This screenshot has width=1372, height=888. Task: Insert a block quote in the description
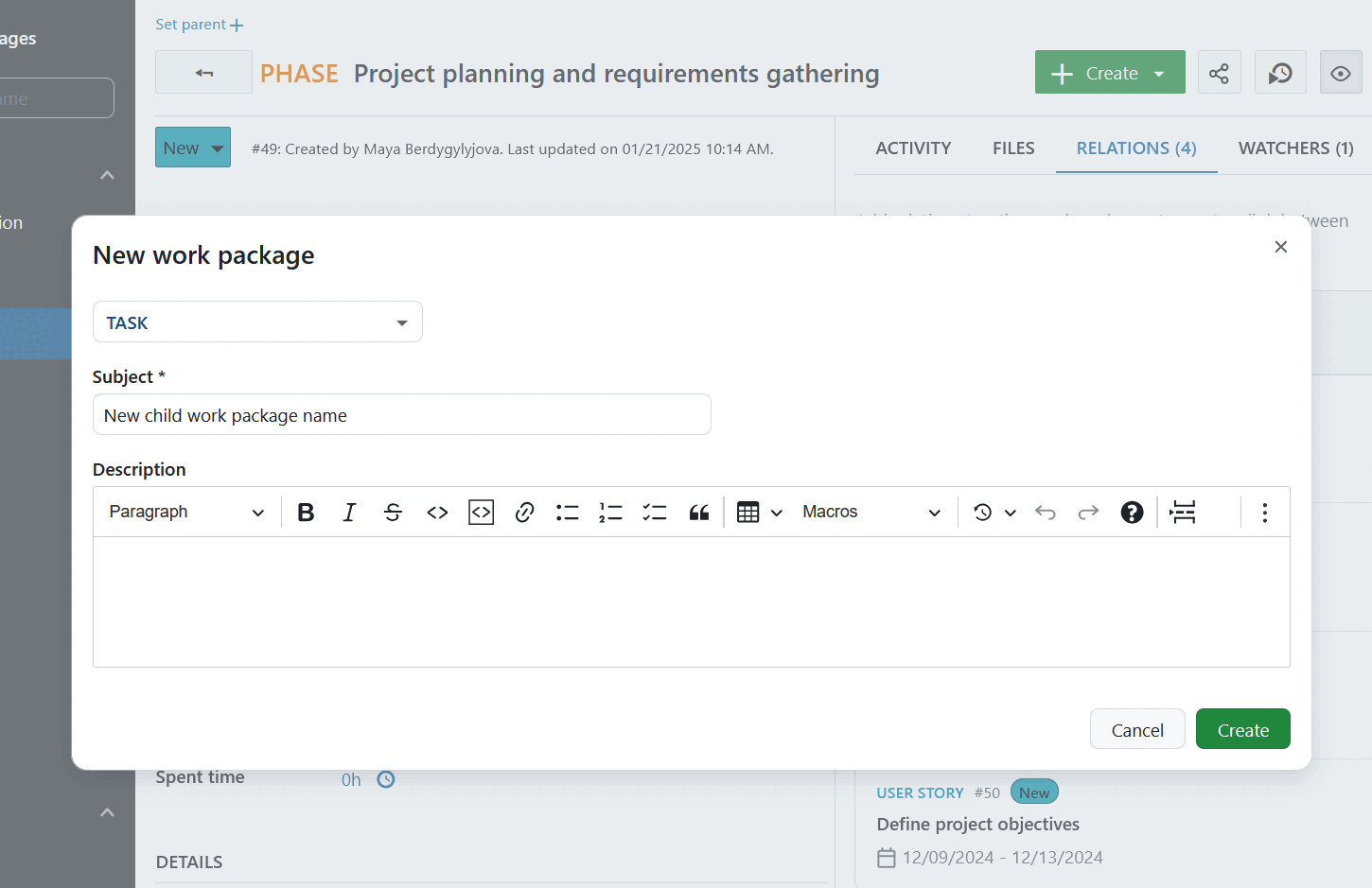click(x=699, y=512)
